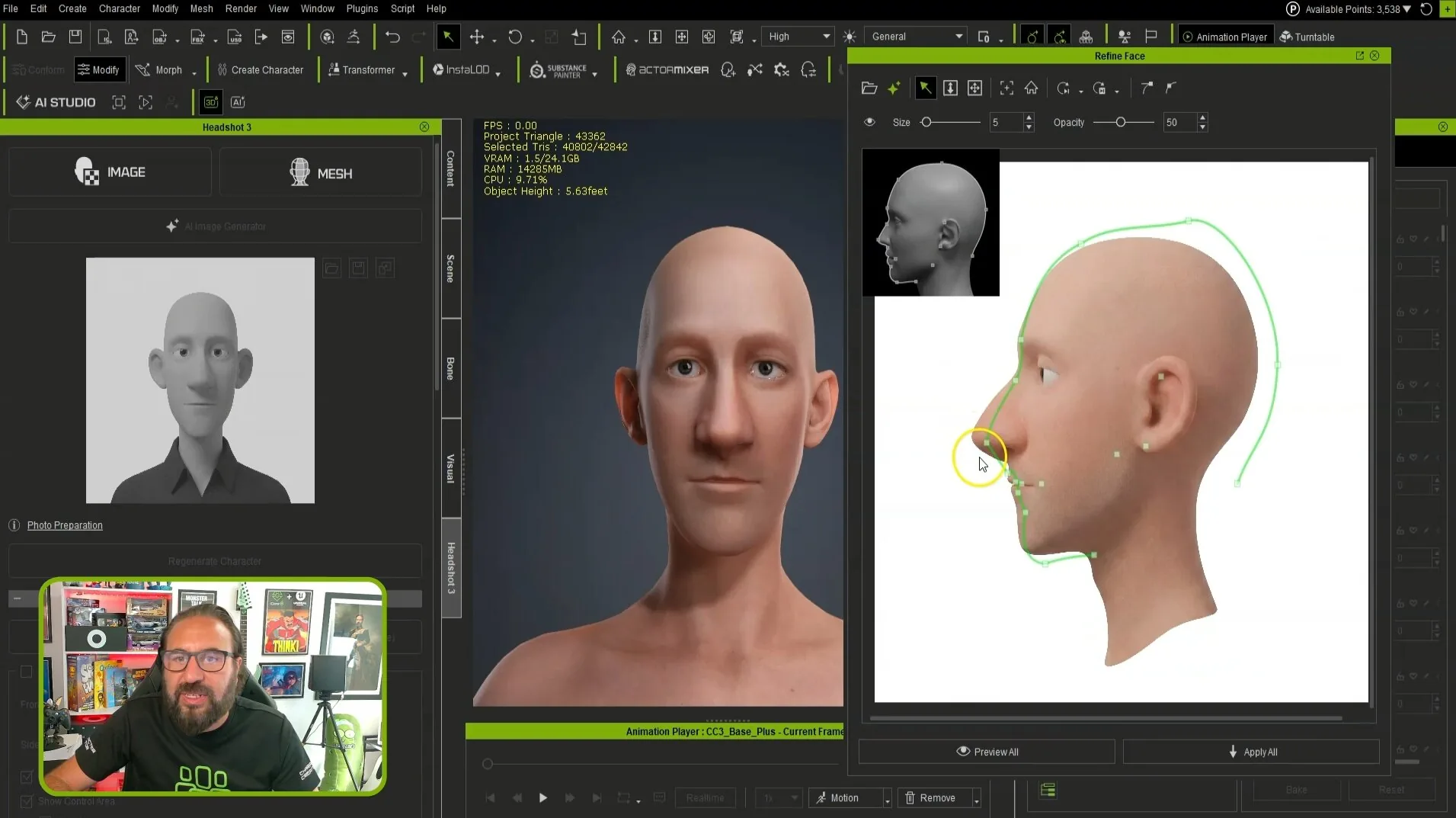The height and width of the screenshot is (818, 1456).
Task: Click the Home reset view icon in Refine Face
Action: point(1031,88)
